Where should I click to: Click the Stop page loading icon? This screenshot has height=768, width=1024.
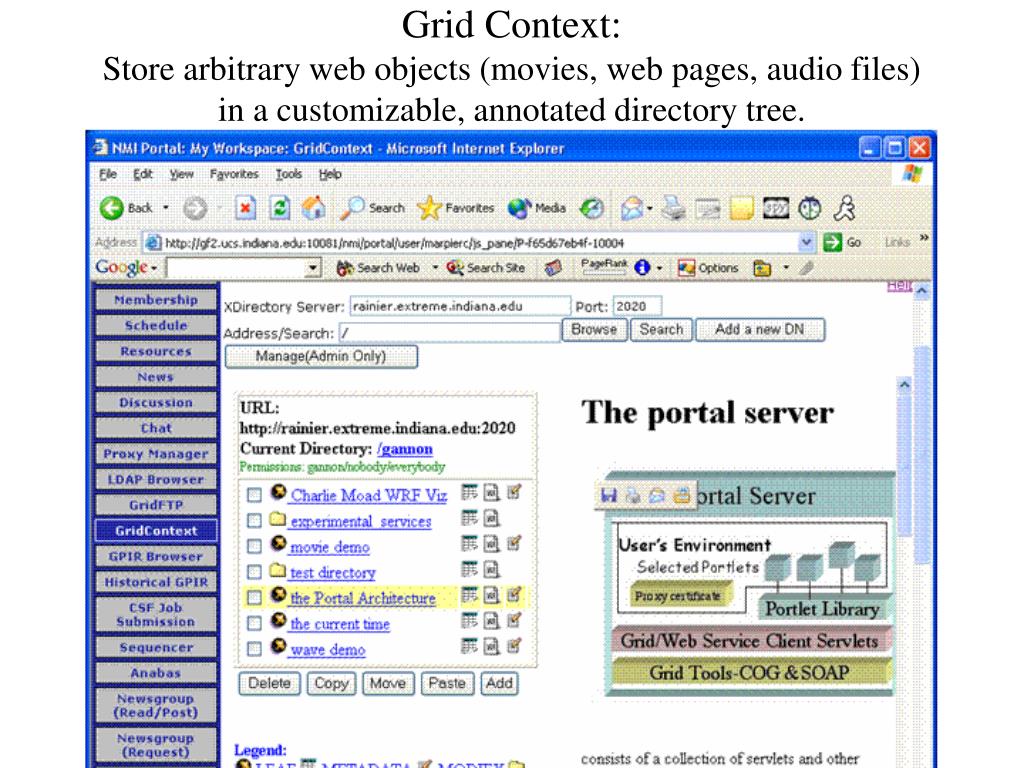tap(245, 208)
